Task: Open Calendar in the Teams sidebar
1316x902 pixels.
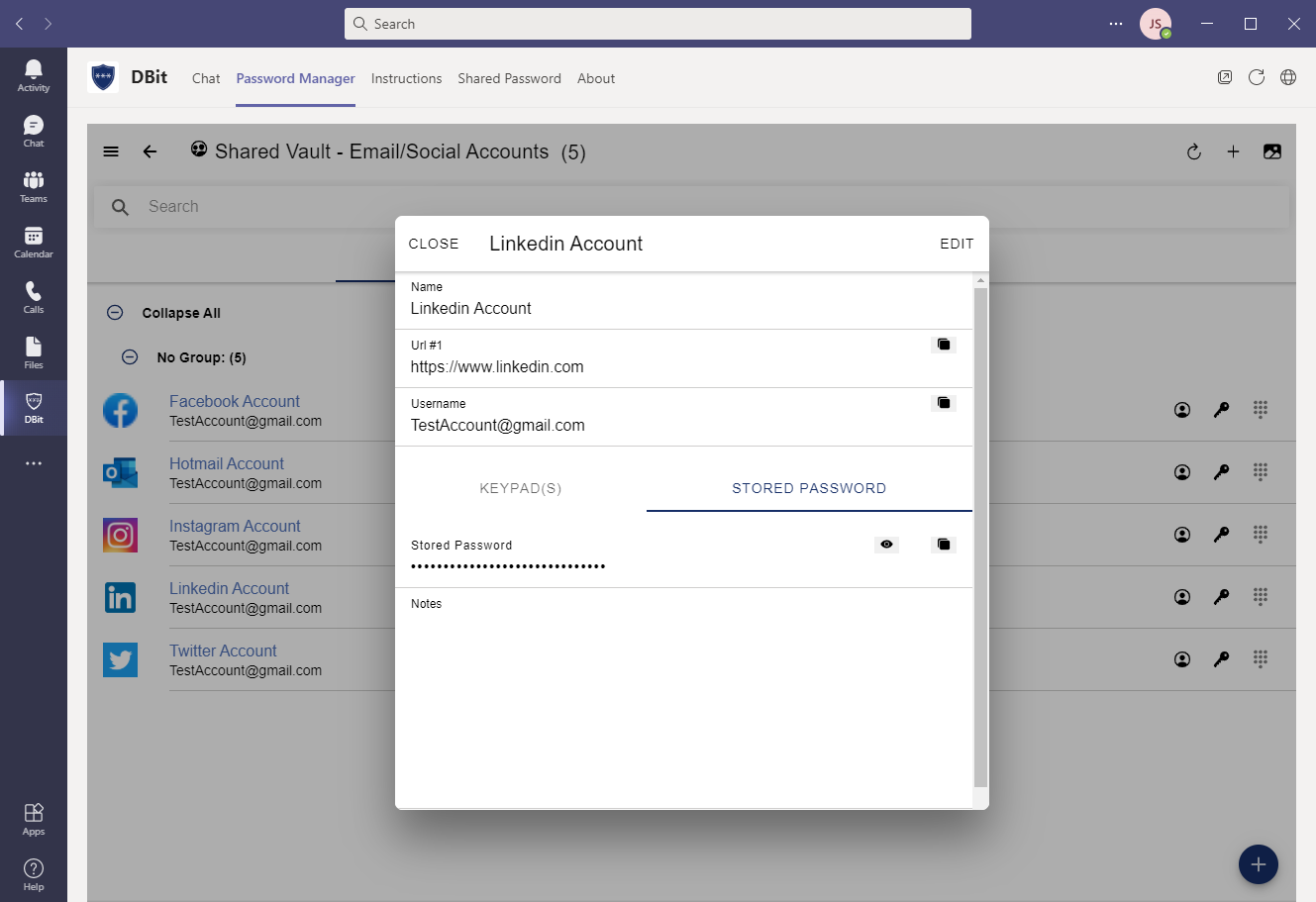Action: pos(34,242)
